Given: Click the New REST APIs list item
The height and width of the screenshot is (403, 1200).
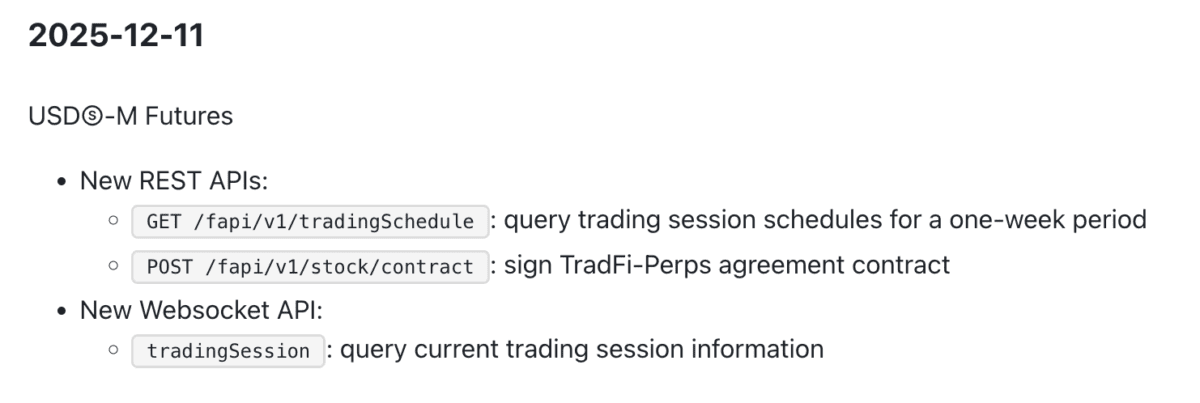Looking at the screenshot, I should click(x=175, y=180).
